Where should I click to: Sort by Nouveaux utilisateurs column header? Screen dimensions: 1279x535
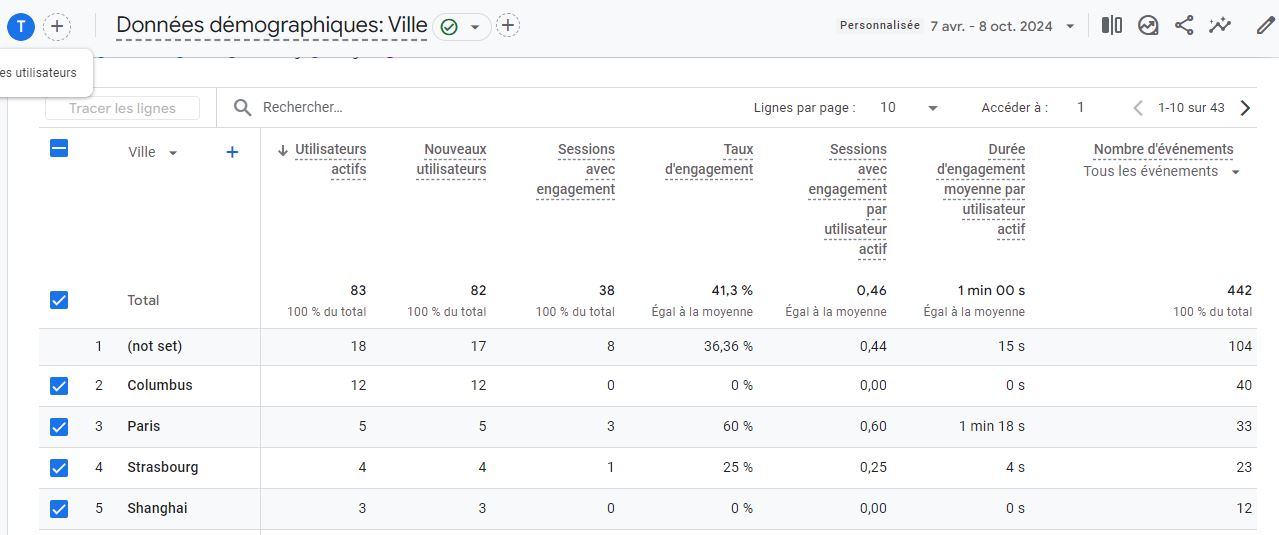[x=451, y=159]
